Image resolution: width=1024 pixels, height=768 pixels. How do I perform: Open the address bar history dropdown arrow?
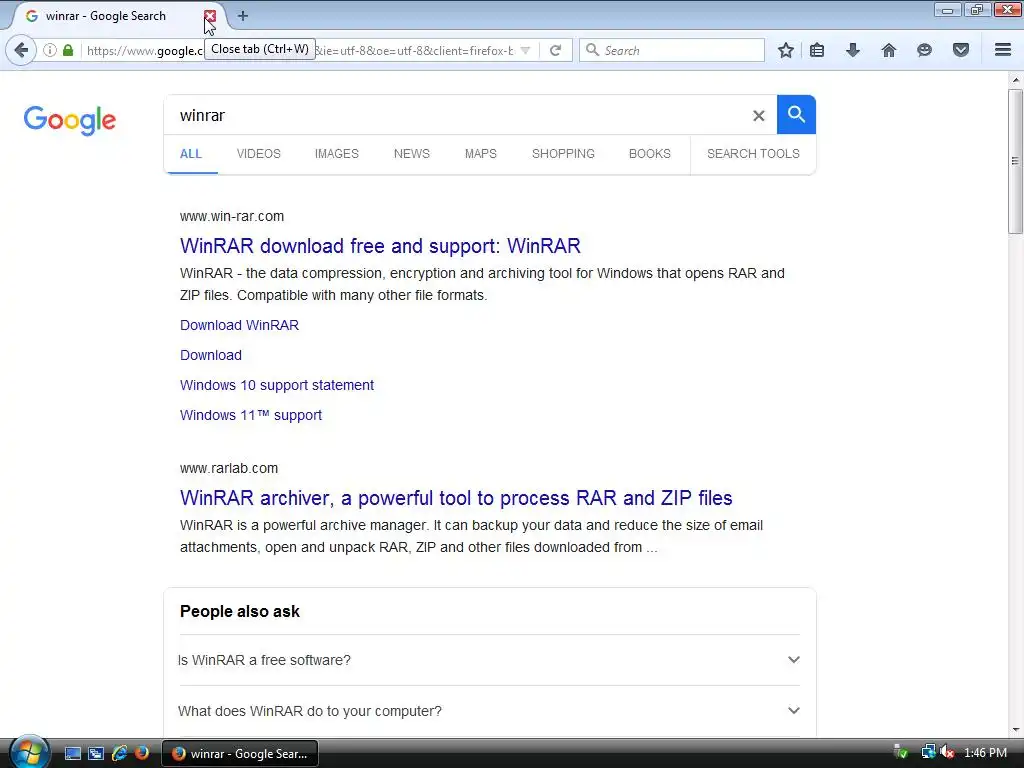[525, 50]
